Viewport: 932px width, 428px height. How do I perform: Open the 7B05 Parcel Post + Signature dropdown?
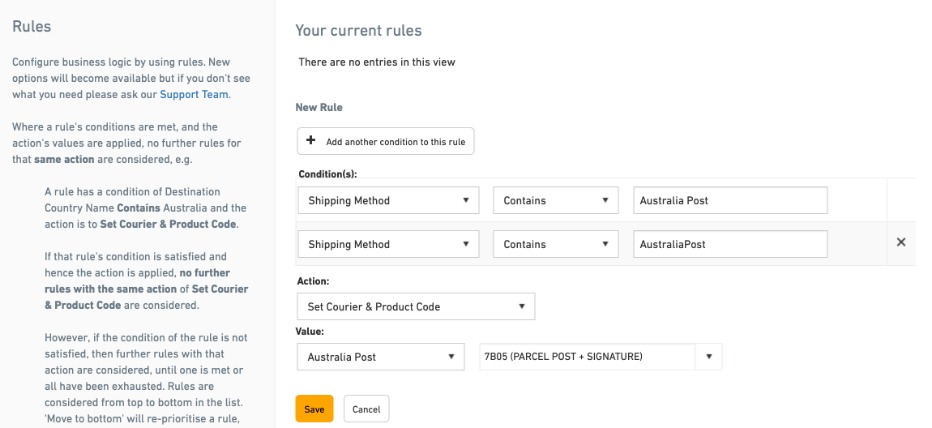(600, 356)
